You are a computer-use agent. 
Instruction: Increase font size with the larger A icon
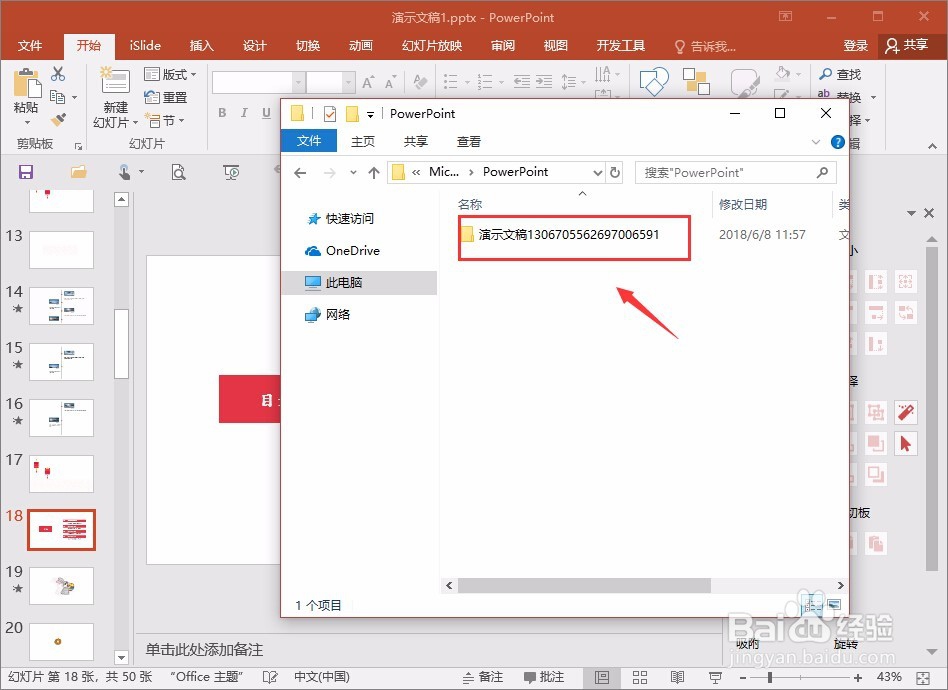(x=368, y=82)
